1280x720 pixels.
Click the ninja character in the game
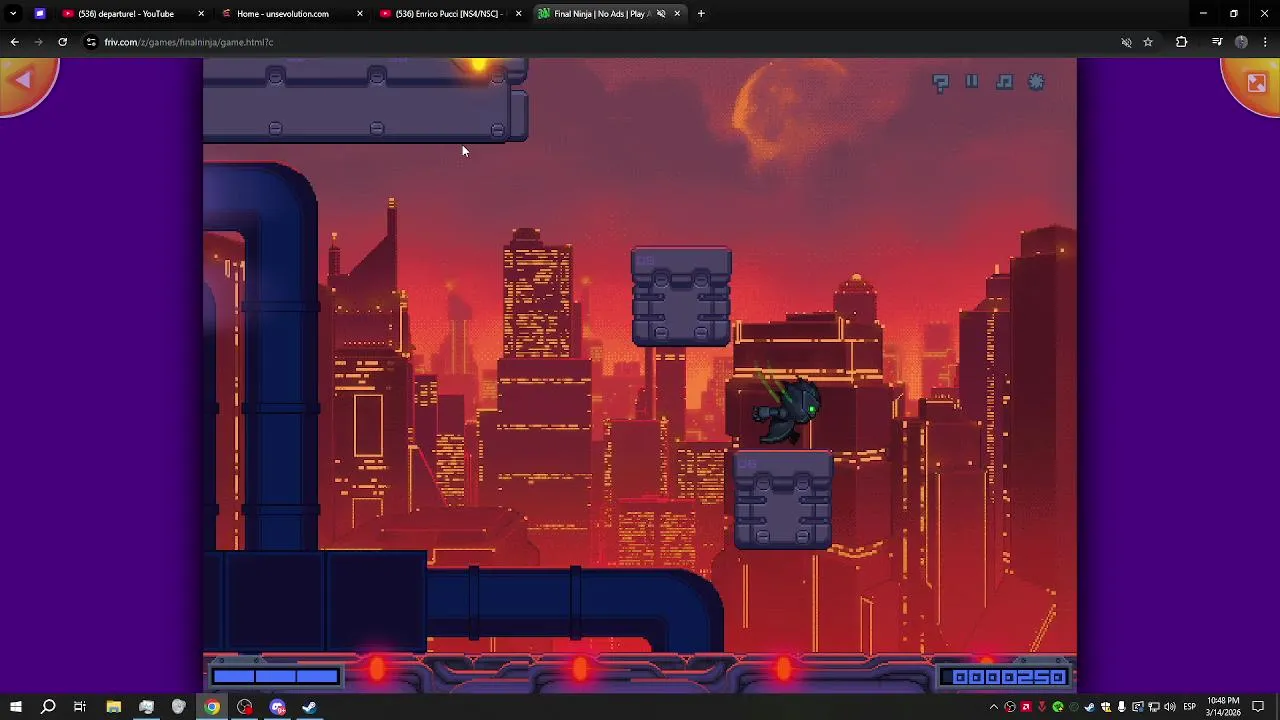(x=786, y=410)
